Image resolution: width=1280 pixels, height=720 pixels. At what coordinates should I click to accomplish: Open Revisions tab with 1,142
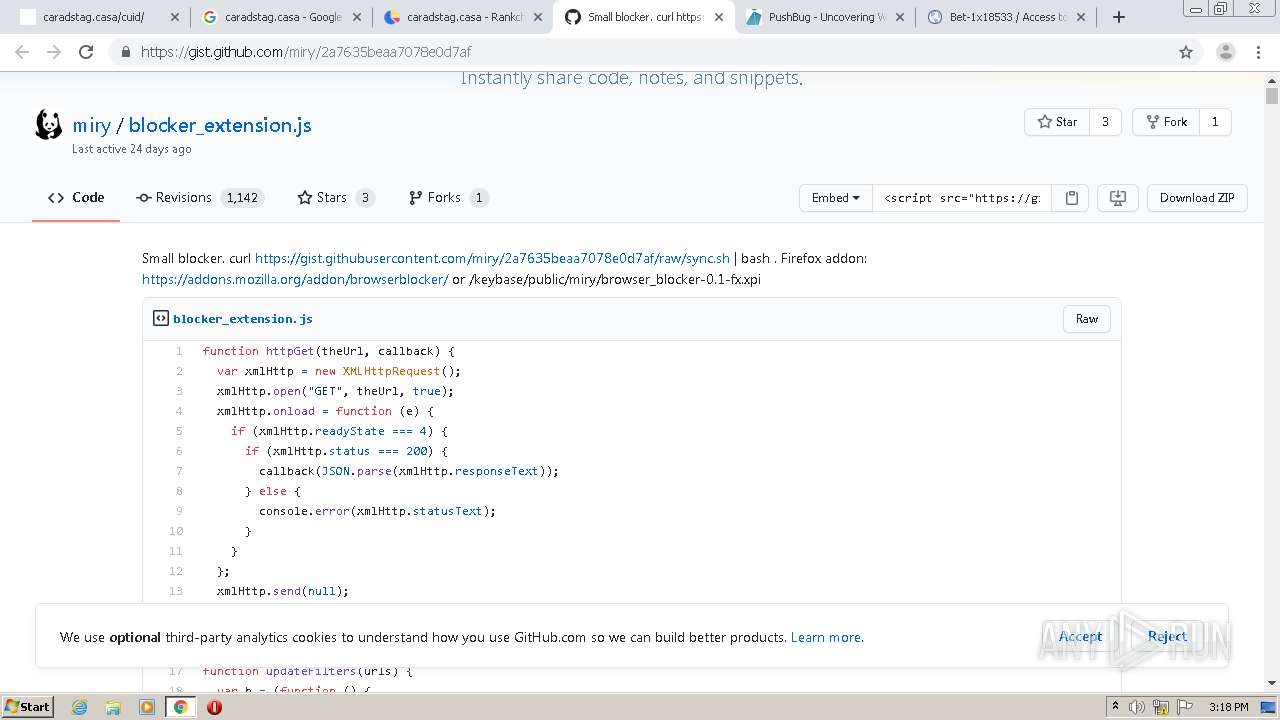199,198
